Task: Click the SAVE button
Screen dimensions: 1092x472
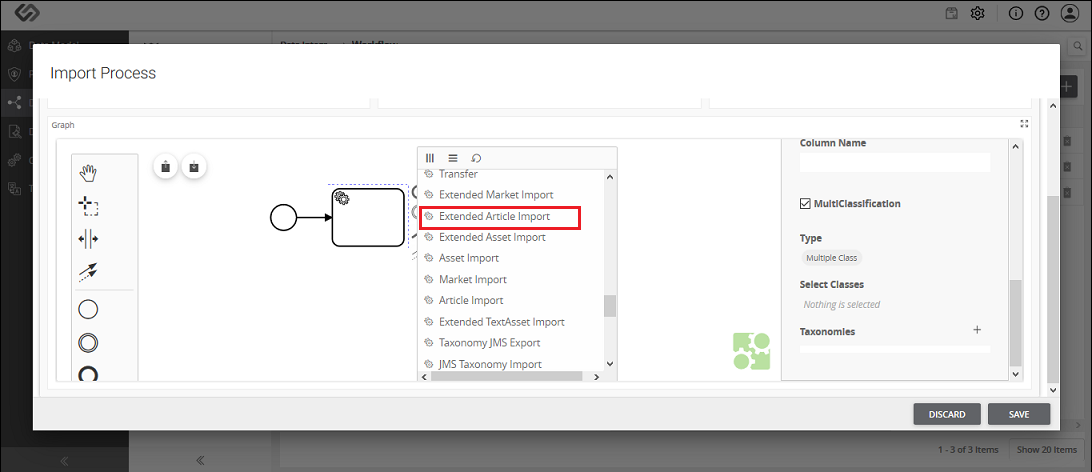Action: (1019, 414)
